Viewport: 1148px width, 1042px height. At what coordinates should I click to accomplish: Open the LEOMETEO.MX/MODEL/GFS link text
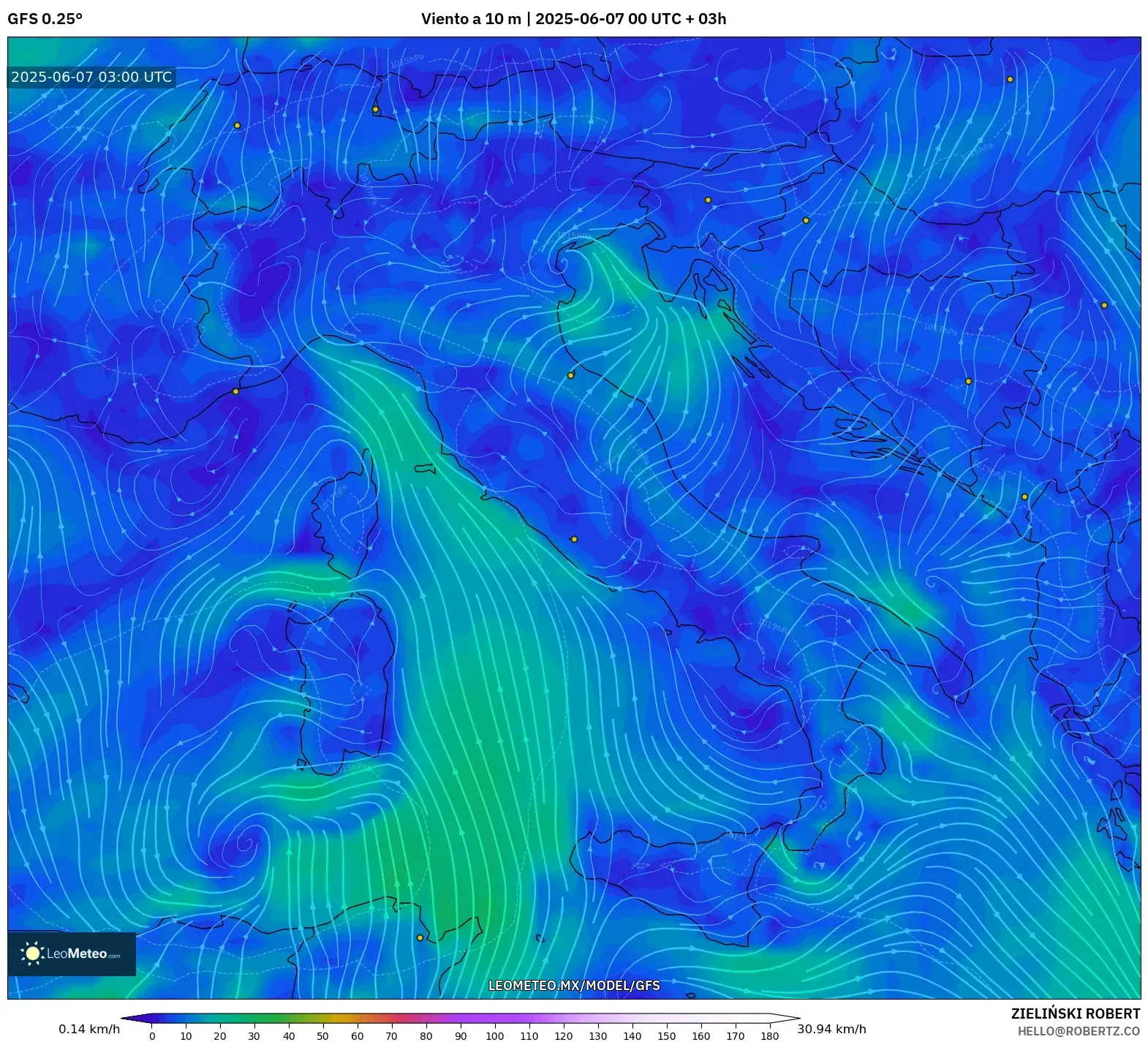tap(574, 985)
